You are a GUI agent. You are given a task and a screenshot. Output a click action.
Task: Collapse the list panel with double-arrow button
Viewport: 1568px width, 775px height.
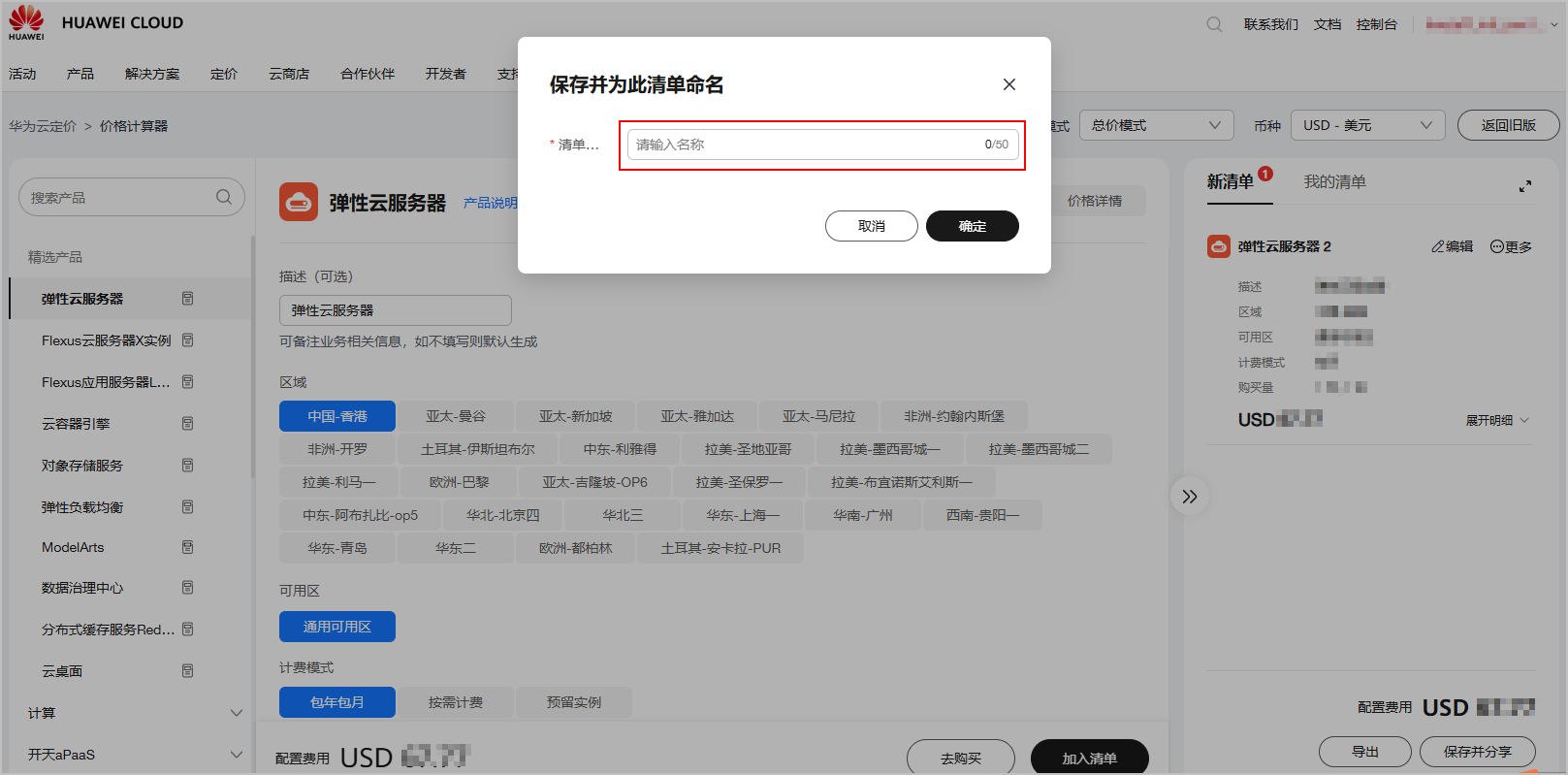point(1190,497)
